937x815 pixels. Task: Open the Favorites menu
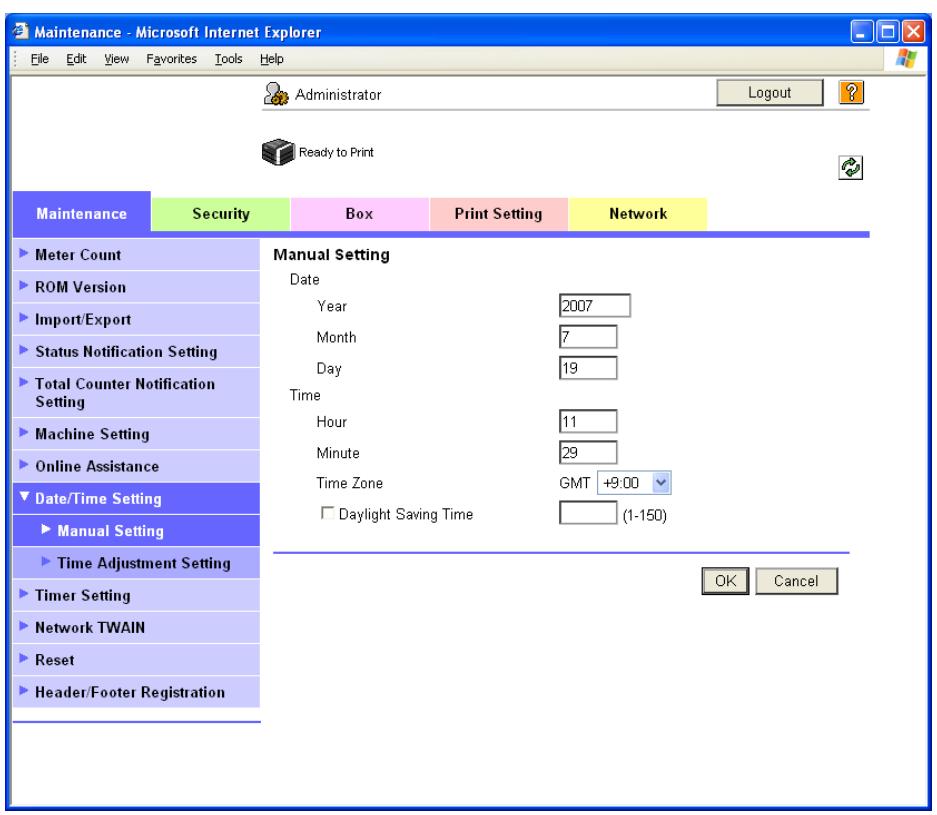pyautogui.click(x=172, y=59)
